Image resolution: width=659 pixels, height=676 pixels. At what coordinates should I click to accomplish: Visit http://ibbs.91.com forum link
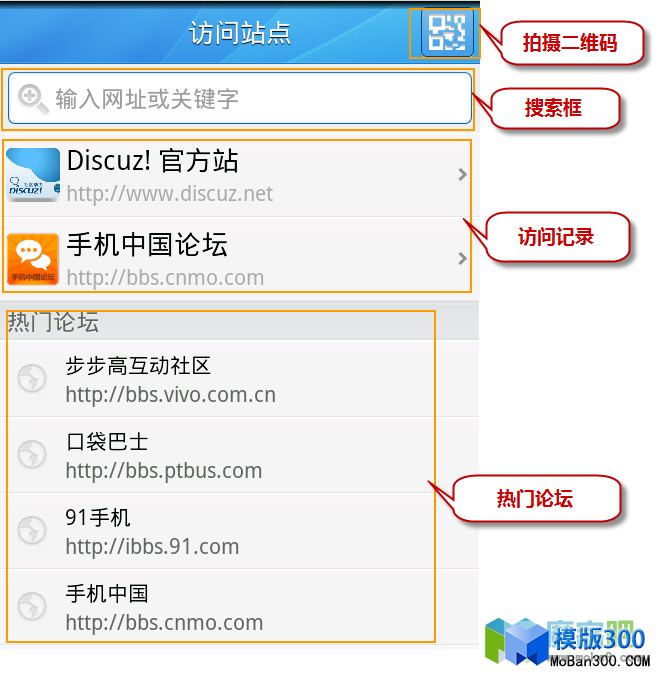tap(152, 547)
